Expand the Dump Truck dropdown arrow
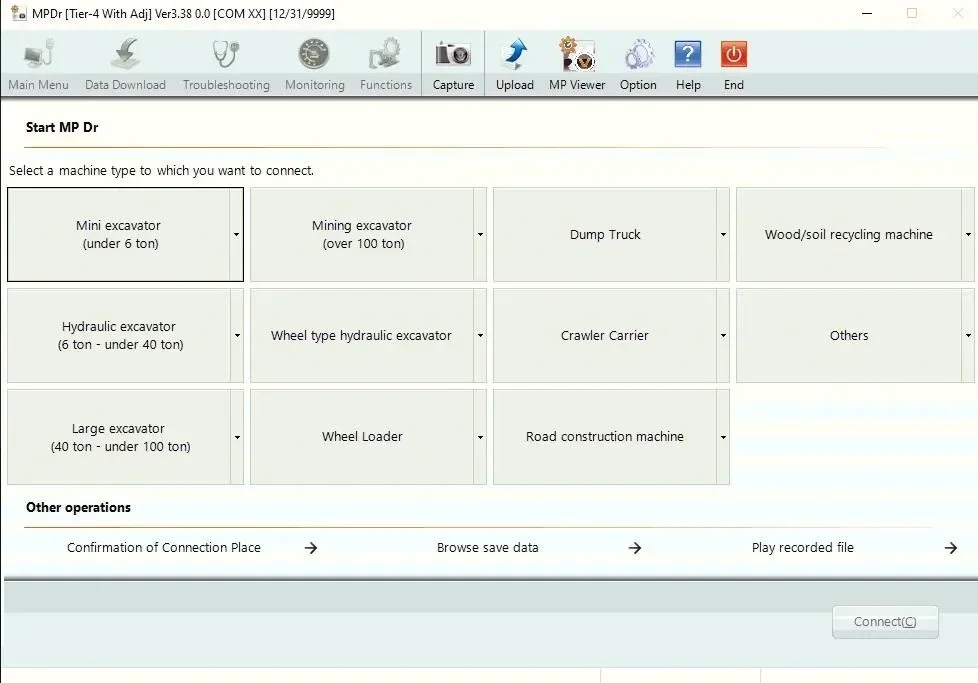The width and height of the screenshot is (978, 683). (723, 235)
